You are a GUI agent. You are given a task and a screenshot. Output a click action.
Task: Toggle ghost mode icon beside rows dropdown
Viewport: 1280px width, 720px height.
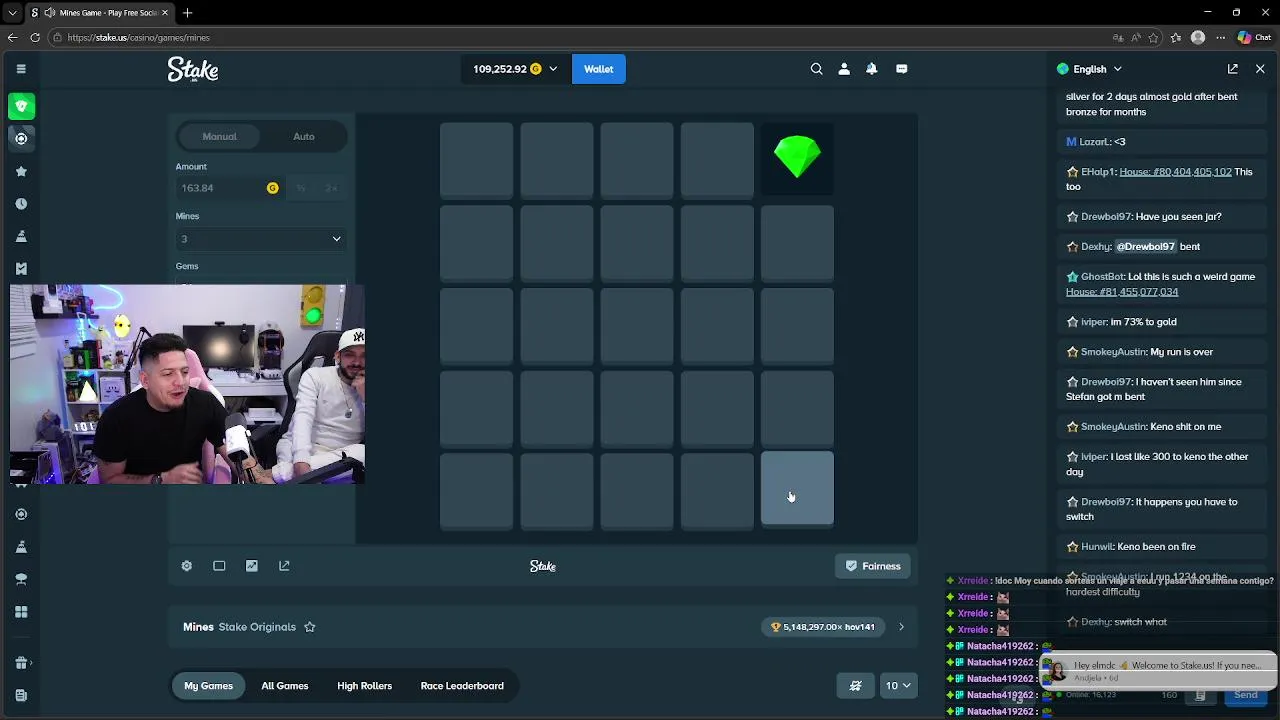(855, 686)
